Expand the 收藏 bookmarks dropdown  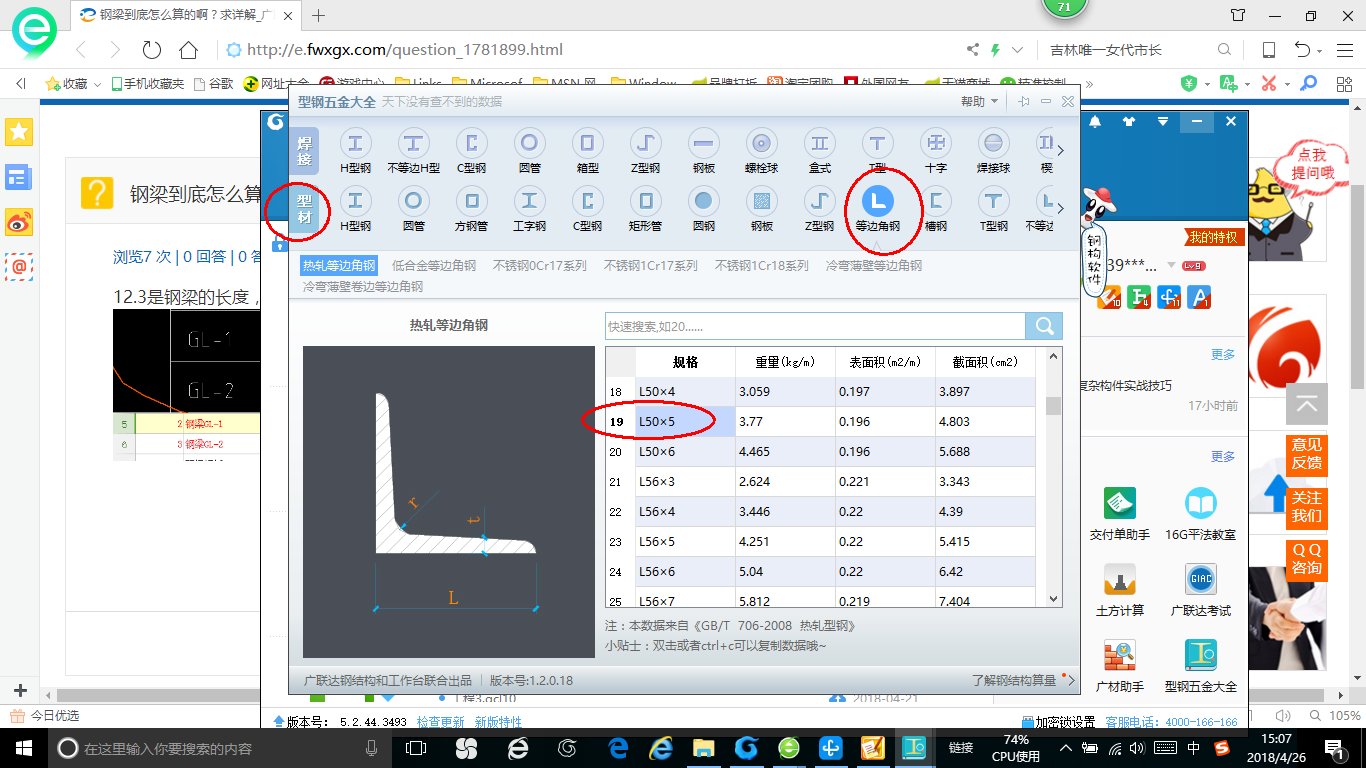[x=97, y=84]
